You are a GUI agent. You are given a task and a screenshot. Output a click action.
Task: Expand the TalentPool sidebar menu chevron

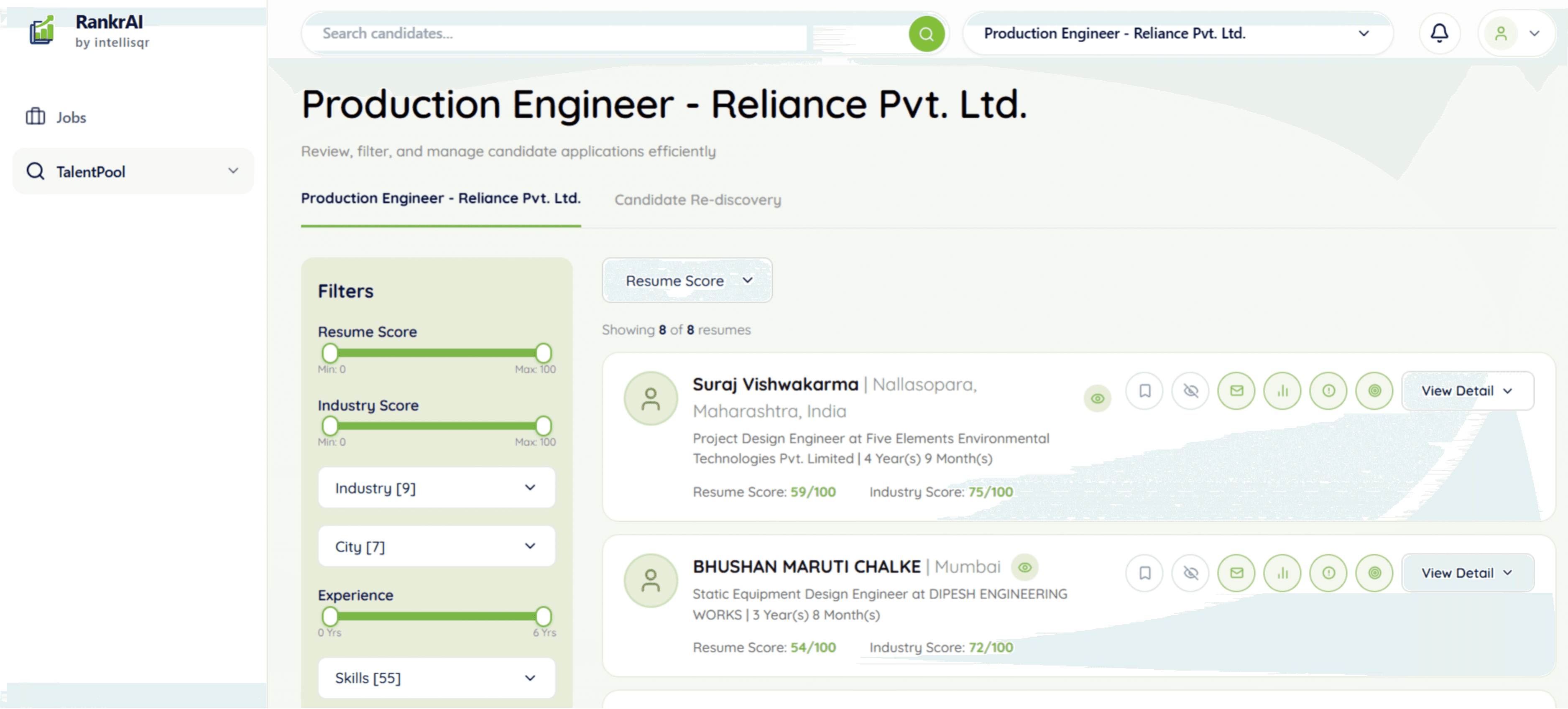coord(233,171)
